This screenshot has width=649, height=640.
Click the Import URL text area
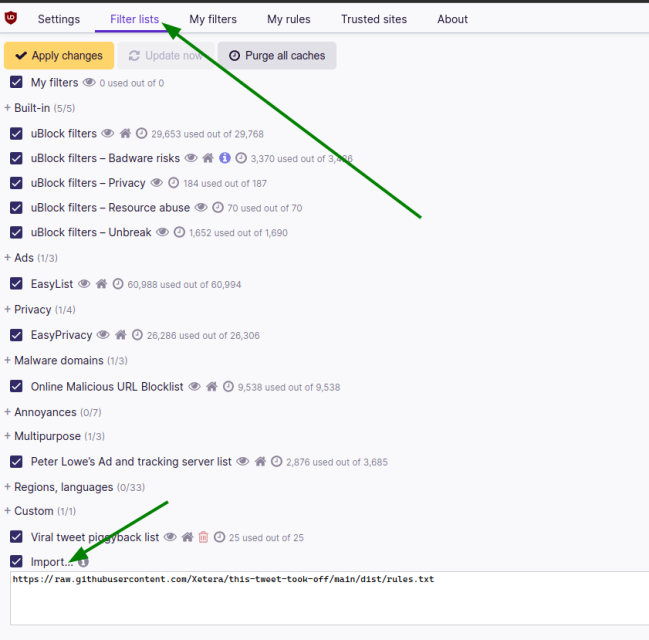(x=329, y=598)
